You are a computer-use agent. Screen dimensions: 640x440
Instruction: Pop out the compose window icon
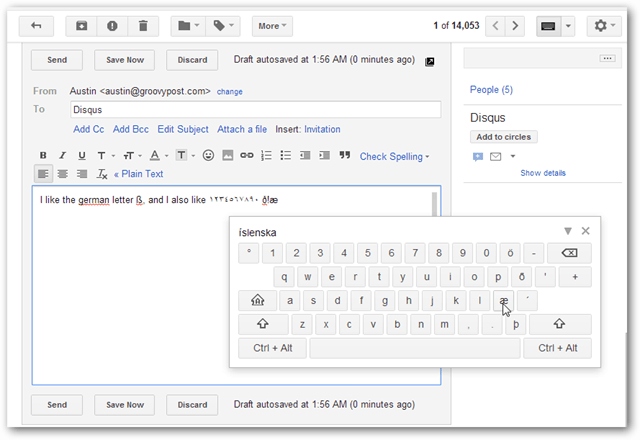click(429, 62)
